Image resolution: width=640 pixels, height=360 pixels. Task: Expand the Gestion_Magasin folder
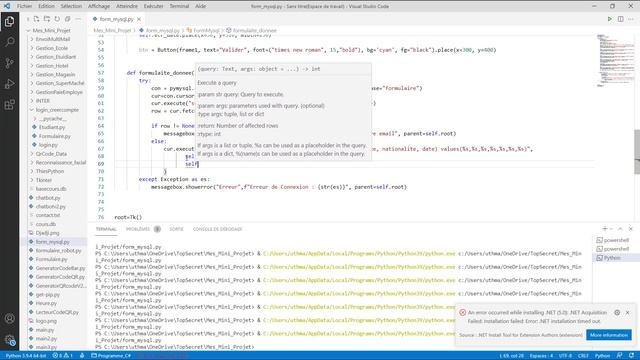[x=55, y=75]
